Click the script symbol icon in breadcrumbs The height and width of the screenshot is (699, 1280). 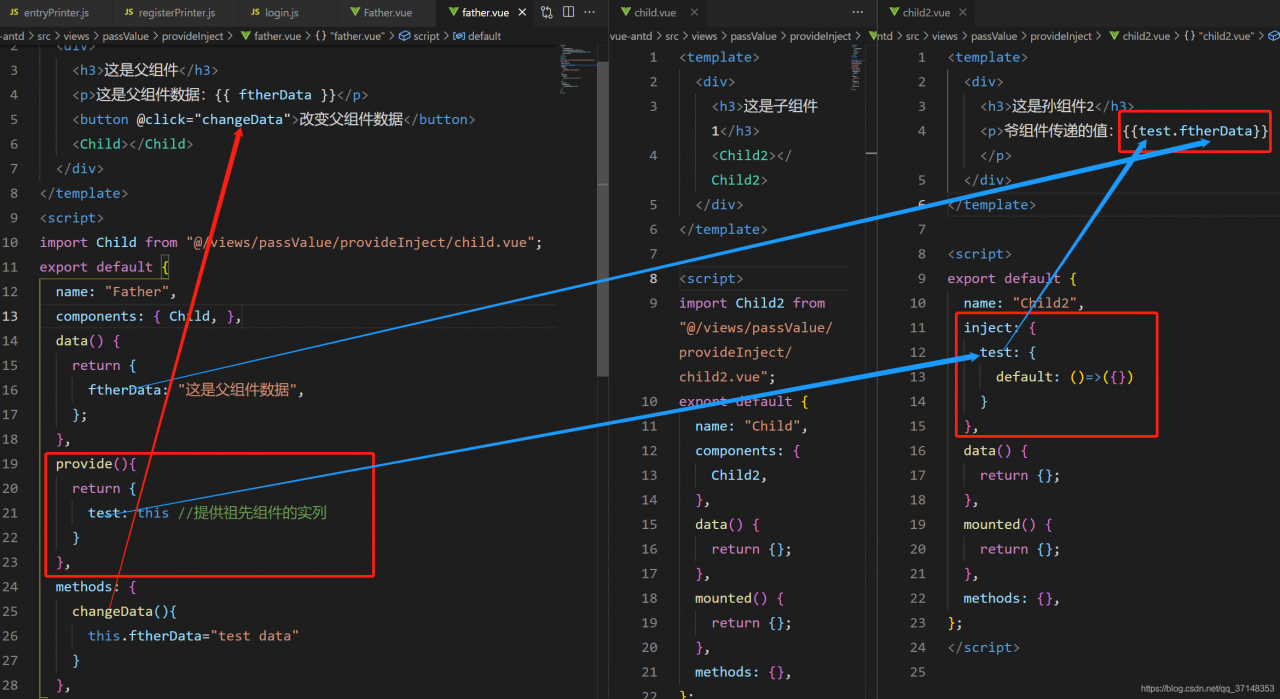coord(405,36)
